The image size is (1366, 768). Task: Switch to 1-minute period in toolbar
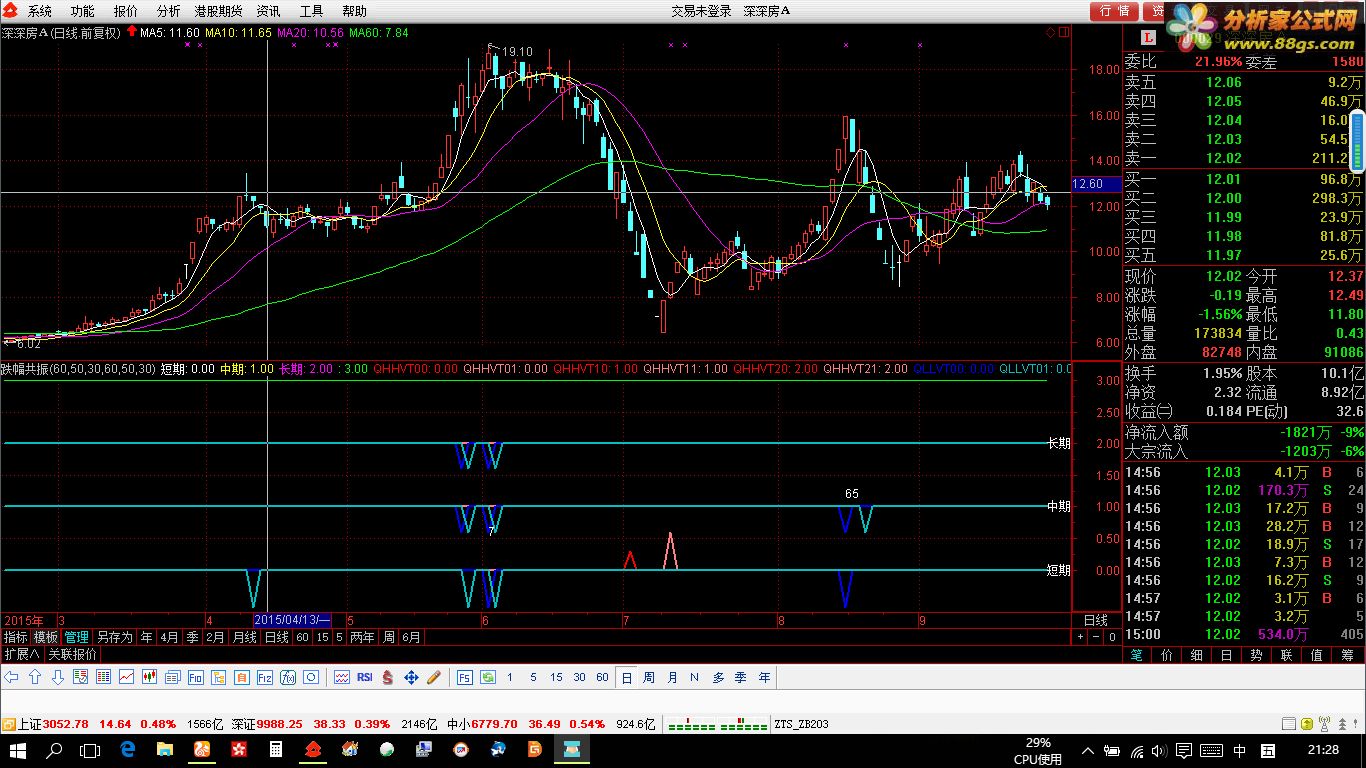510,677
